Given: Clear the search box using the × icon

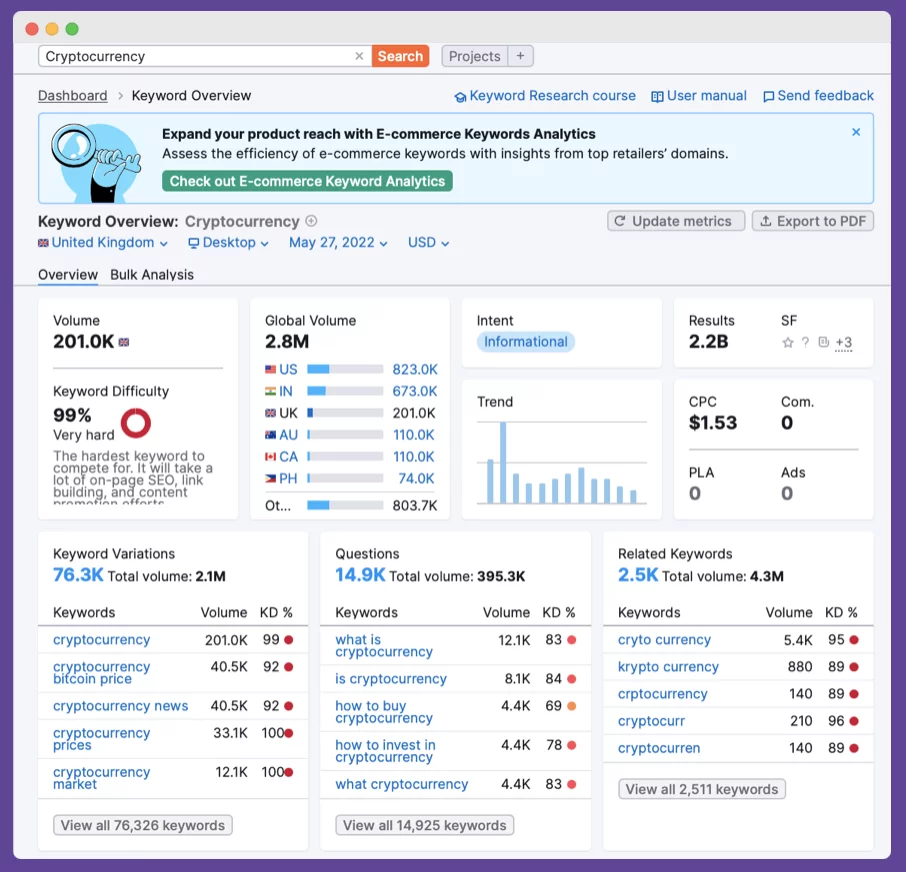Looking at the screenshot, I should coord(359,56).
